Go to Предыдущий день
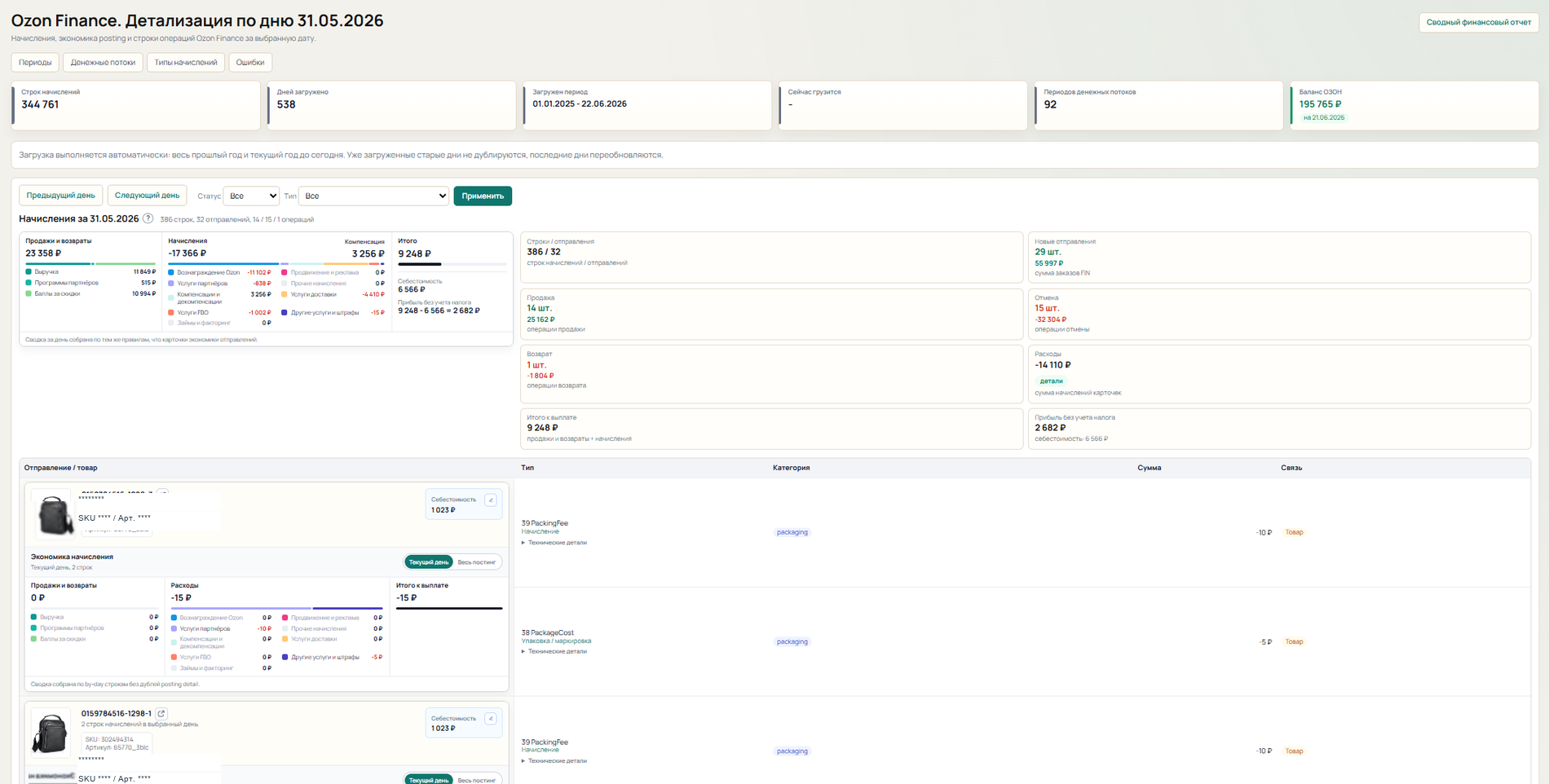This screenshot has height=784, width=1549. pos(60,196)
